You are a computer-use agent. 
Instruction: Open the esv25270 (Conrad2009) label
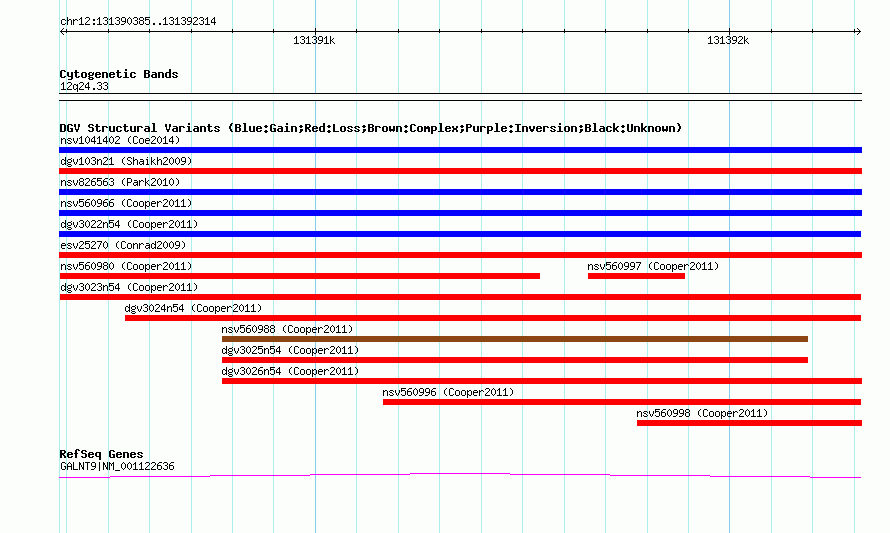point(123,245)
